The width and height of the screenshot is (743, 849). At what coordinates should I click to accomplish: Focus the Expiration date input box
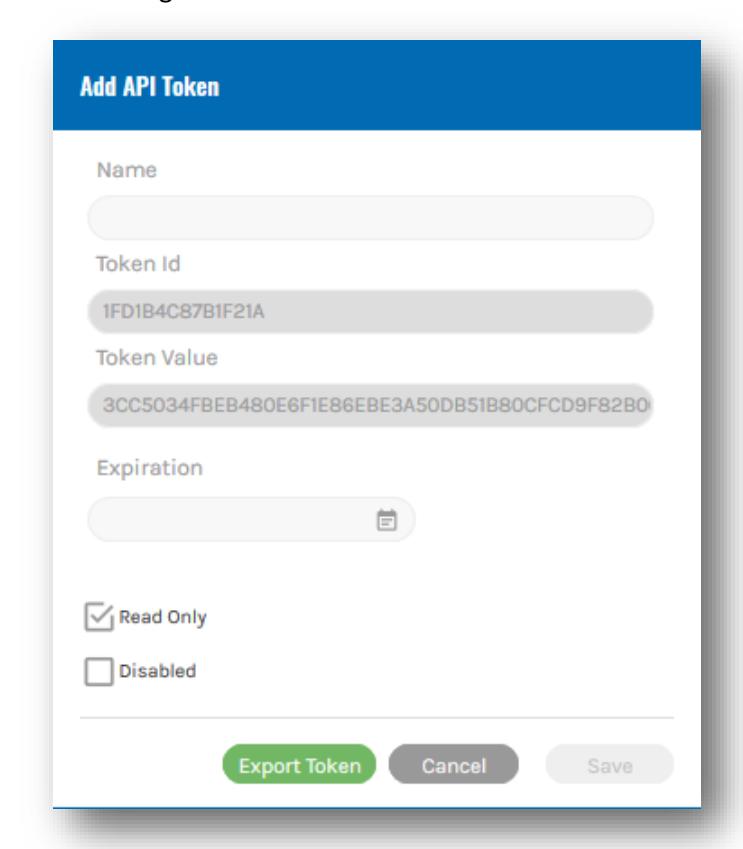pyautogui.click(x=251, y=519)
